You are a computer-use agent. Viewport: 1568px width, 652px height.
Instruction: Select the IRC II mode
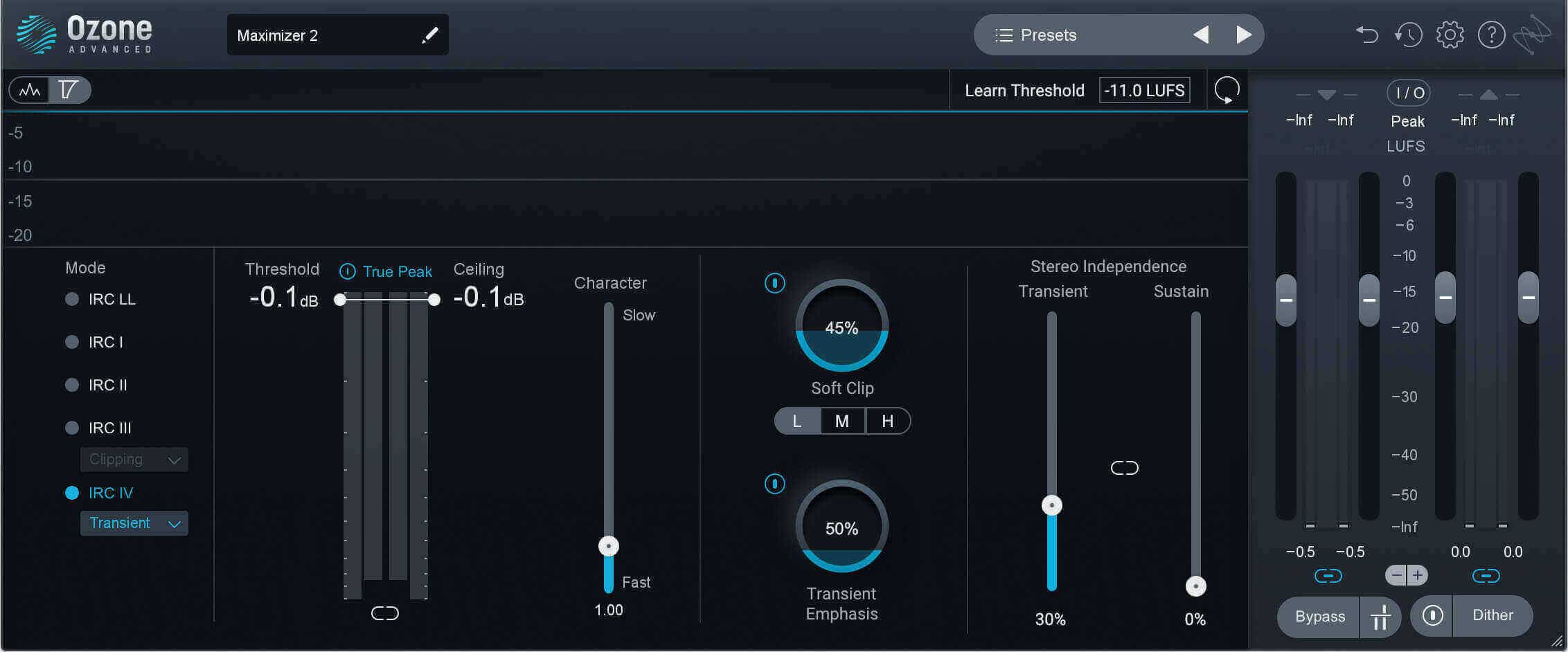[x=96, y=385]
